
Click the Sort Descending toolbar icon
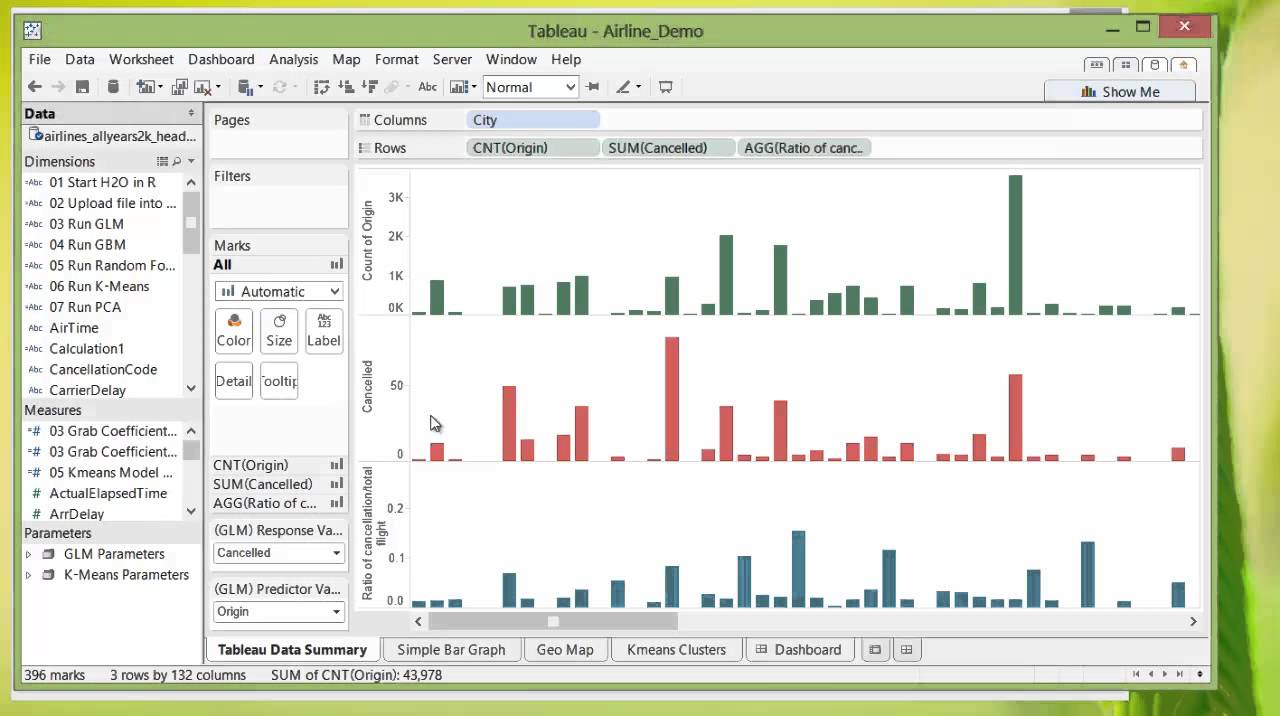tap(369, 87)
